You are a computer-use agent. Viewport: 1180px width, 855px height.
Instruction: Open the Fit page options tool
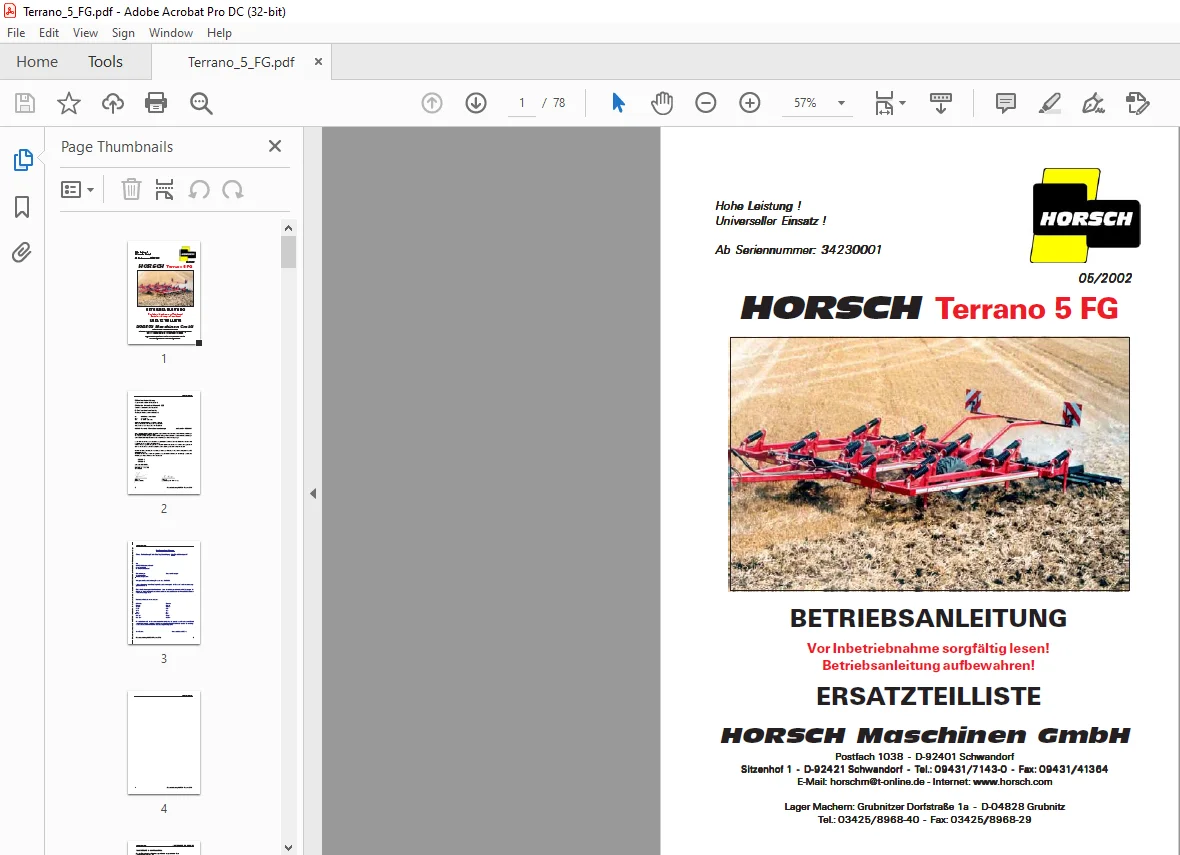(x=890, y=103)
